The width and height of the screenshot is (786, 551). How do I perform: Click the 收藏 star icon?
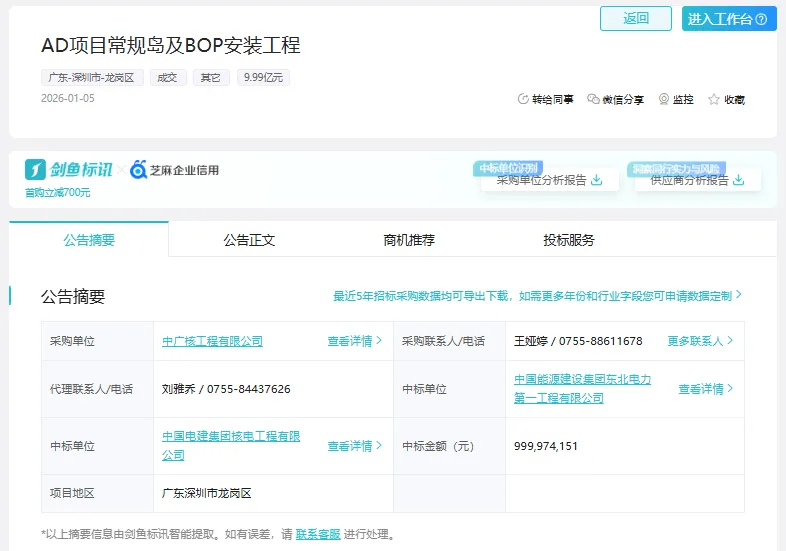(714, 100)
